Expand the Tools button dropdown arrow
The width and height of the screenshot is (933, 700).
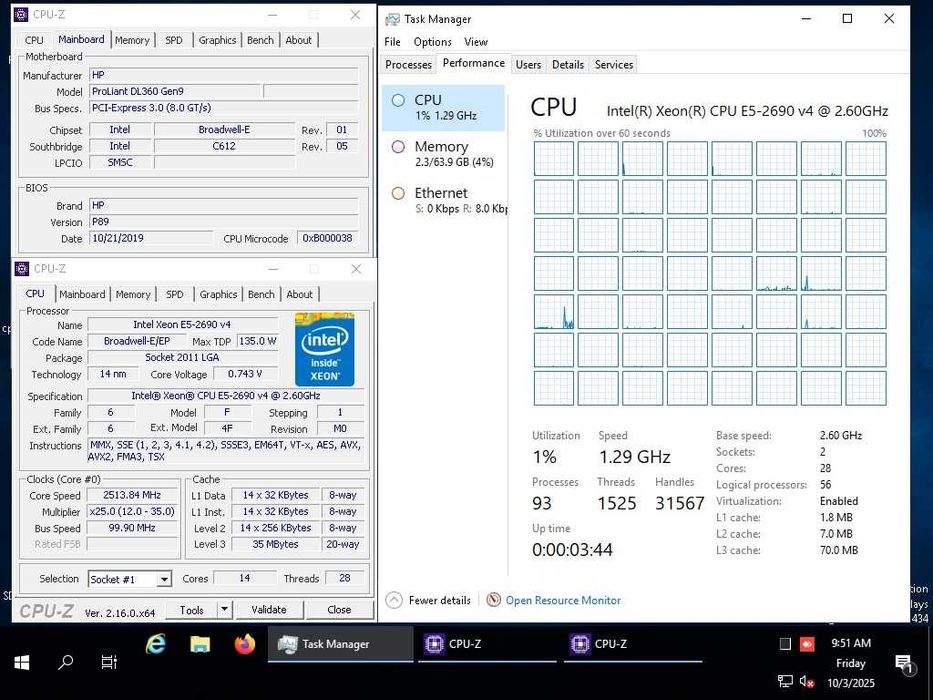pos(224,610)
